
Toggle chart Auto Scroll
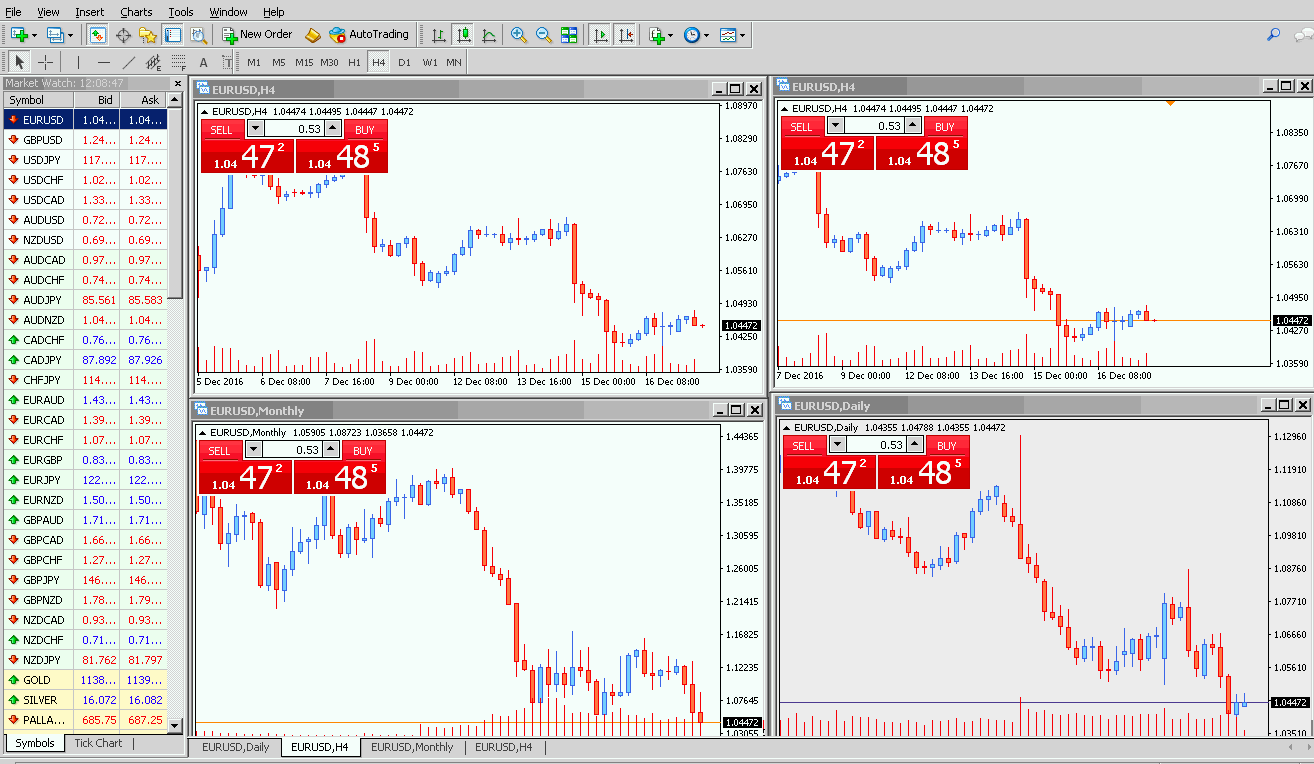coord(599,34)
